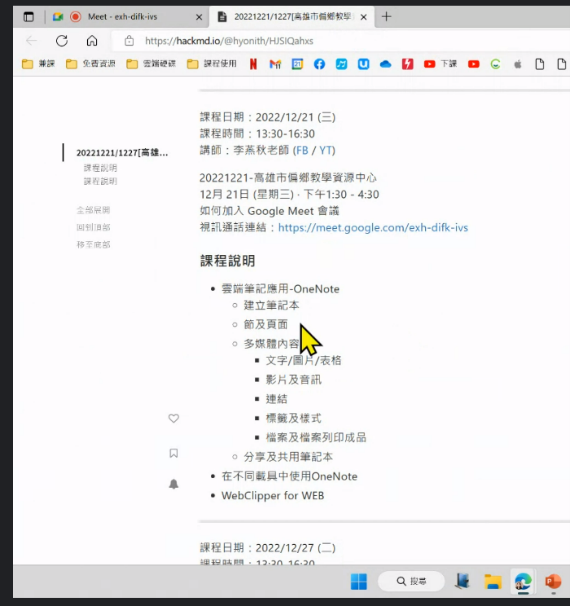Open the OneDrive cloud bookmark
The width and height of the screenshot is (570, 606).
(385, 64)
